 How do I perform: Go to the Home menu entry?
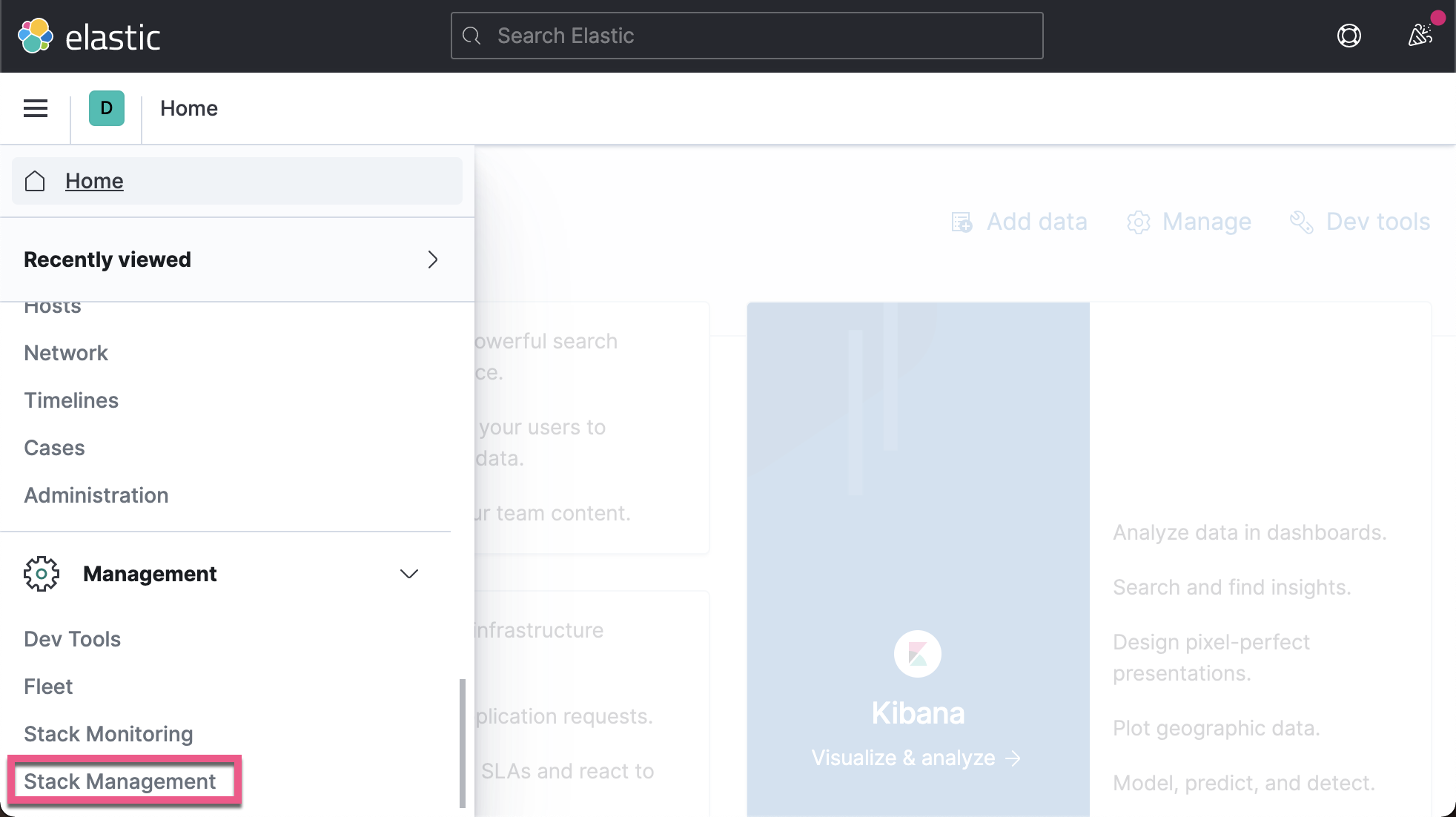94,180
